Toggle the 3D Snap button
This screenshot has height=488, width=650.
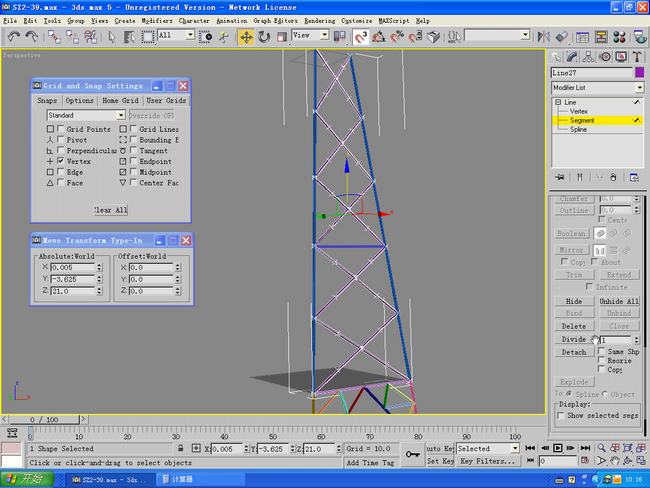(x=361, y=37)
